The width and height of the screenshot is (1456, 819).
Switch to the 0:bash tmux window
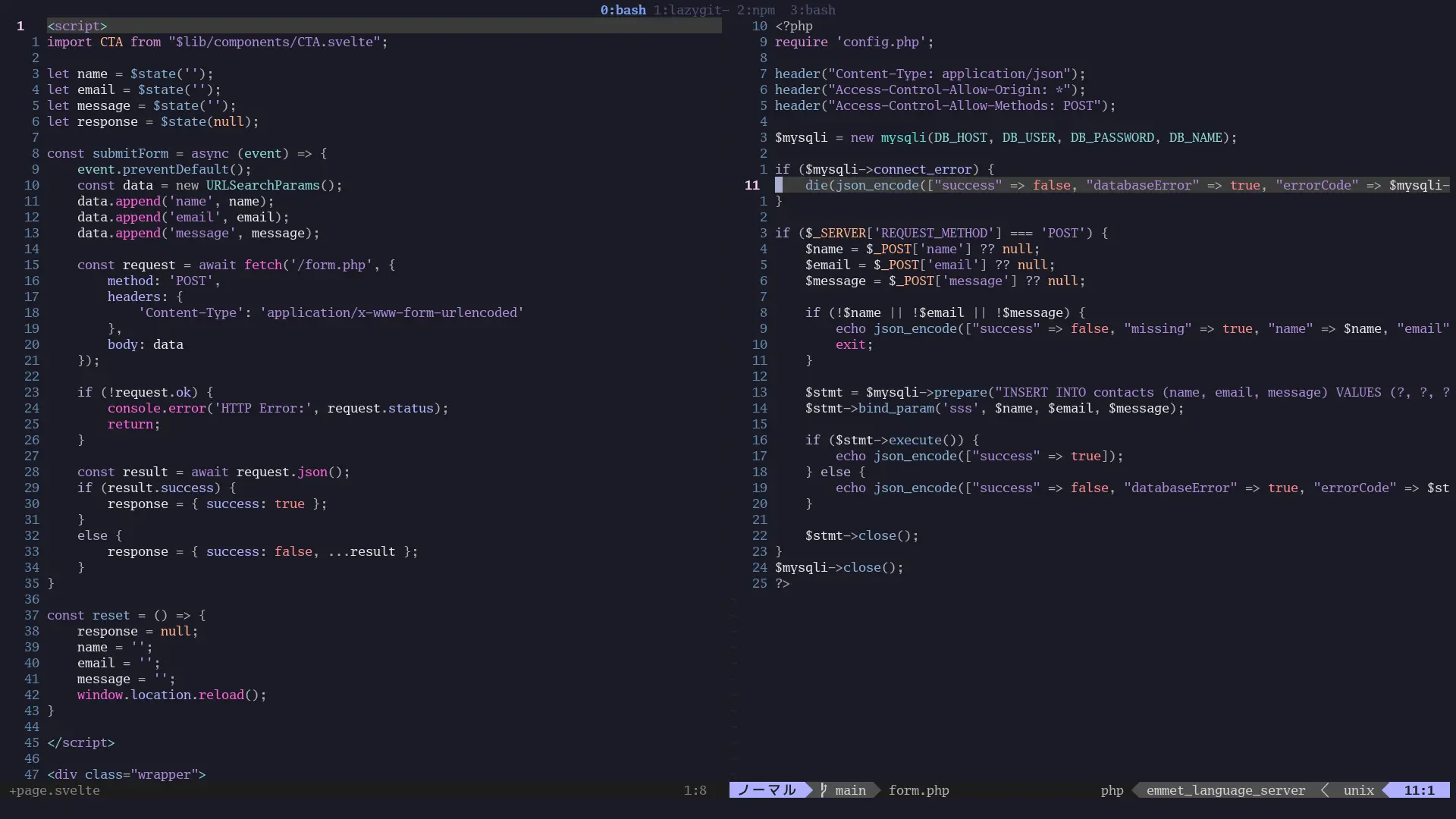coord(623,10)
